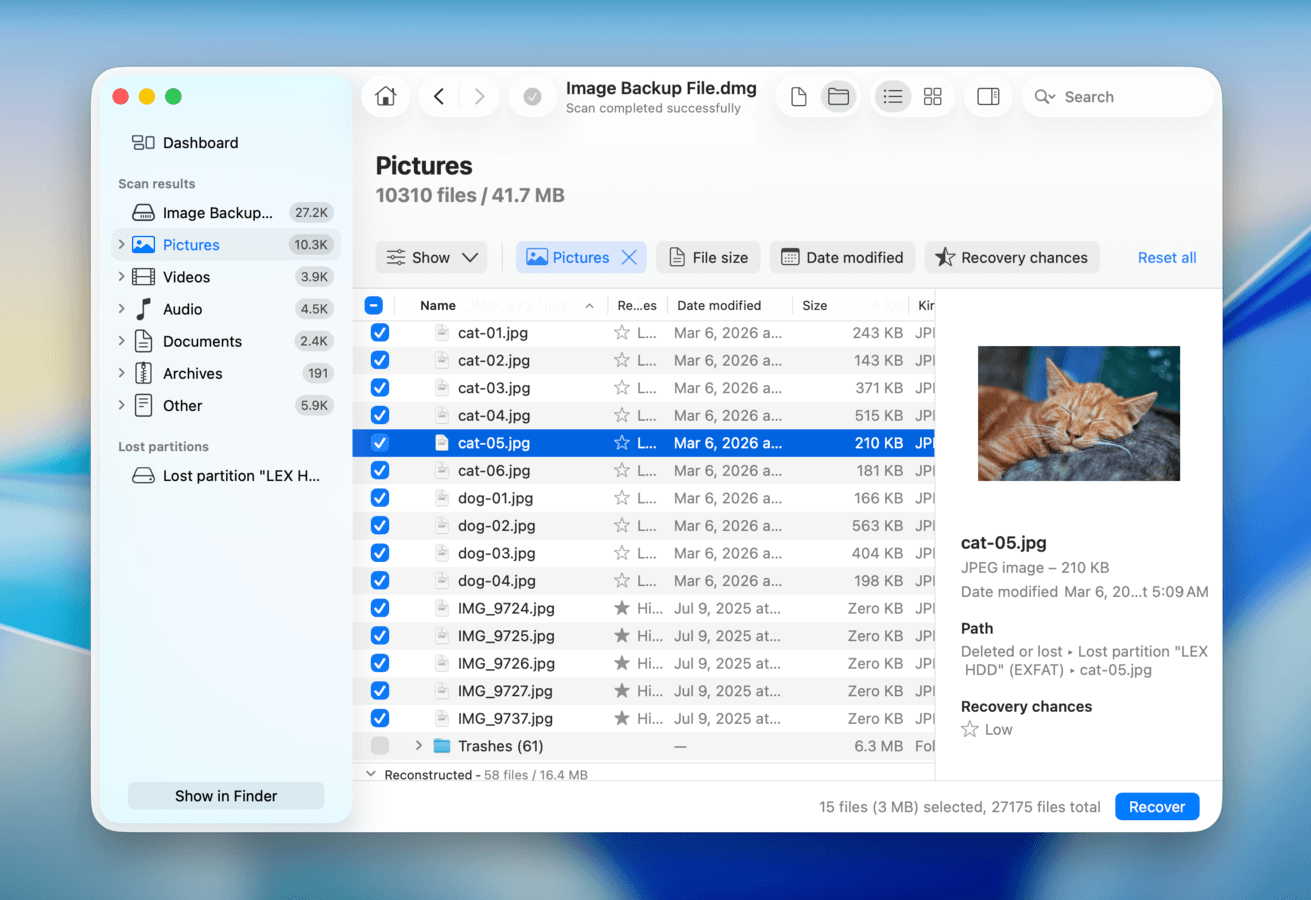Expand the Documents category in the sidebar

[x=120, y=341]
